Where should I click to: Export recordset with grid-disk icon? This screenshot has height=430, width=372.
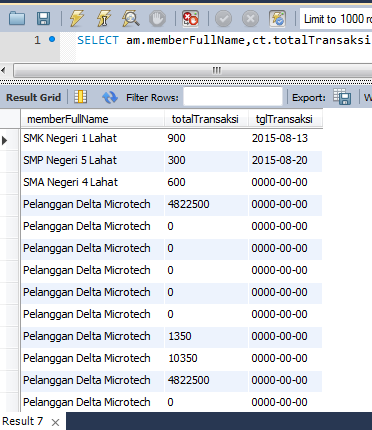pos(342,97)
